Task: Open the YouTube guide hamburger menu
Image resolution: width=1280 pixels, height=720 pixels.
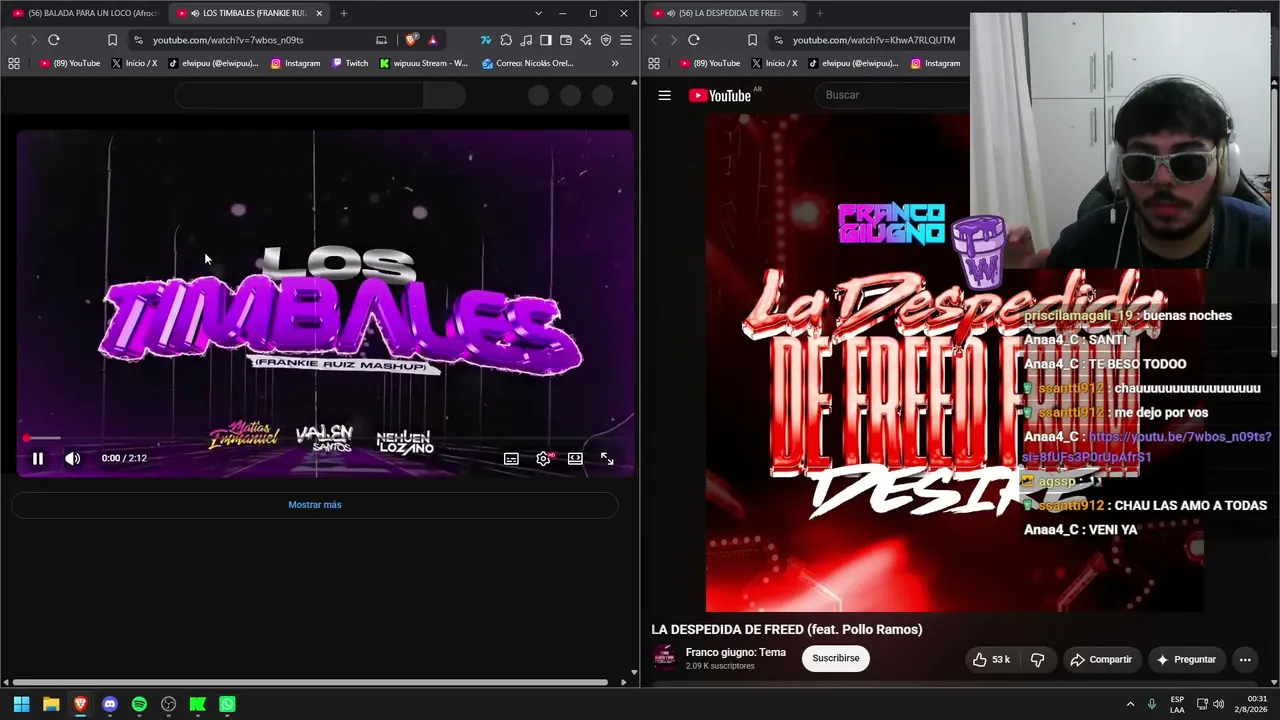Action: pyautogui.click(x=664, y=95)
